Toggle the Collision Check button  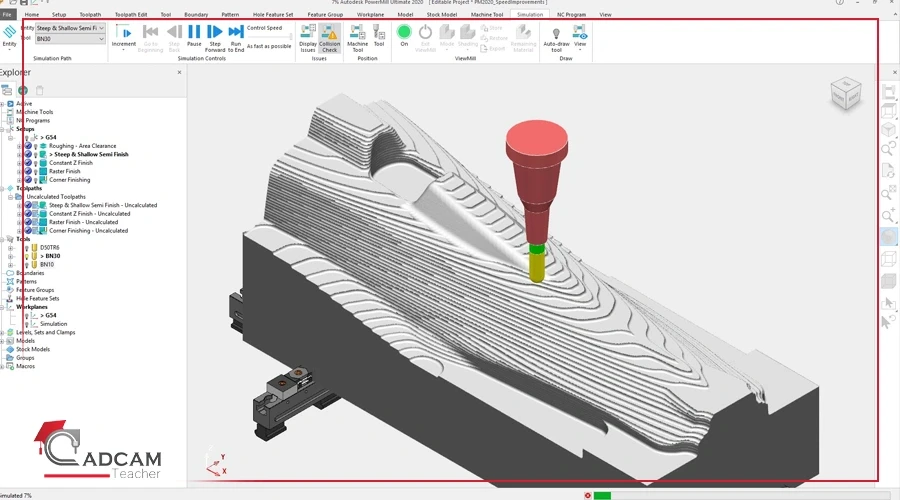coord(329,38)
